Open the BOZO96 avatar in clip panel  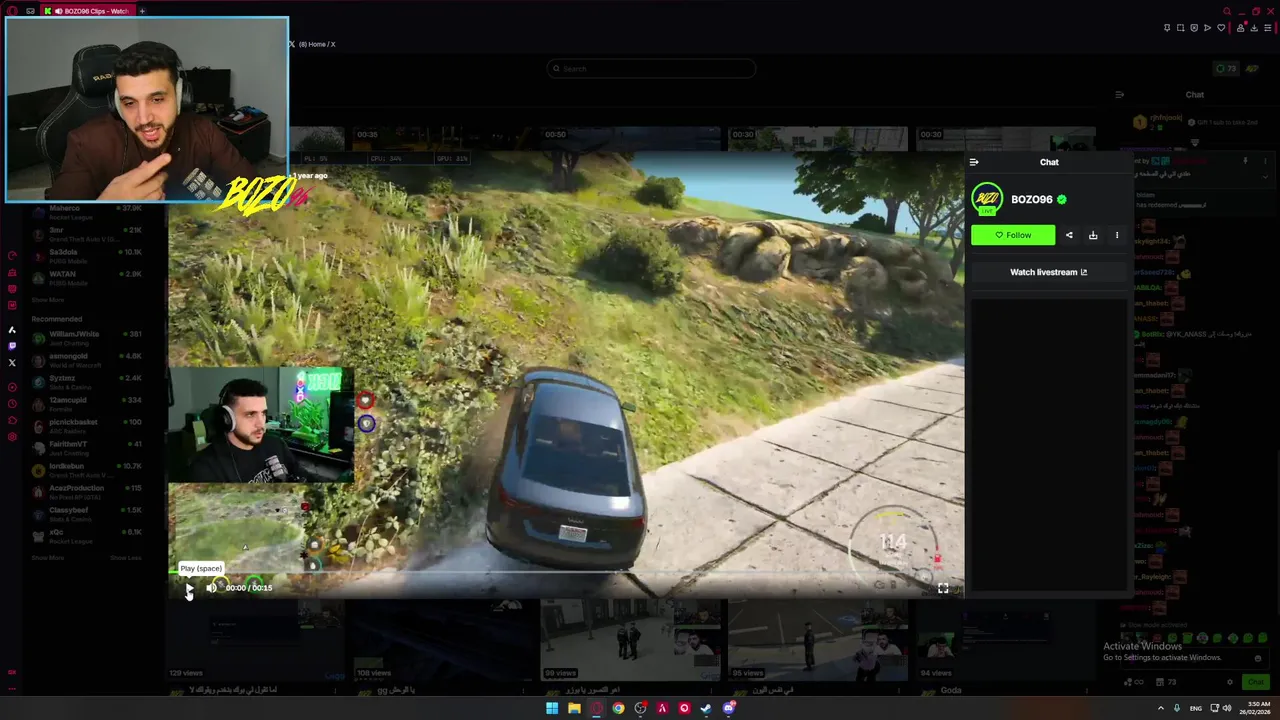point(987,199)
